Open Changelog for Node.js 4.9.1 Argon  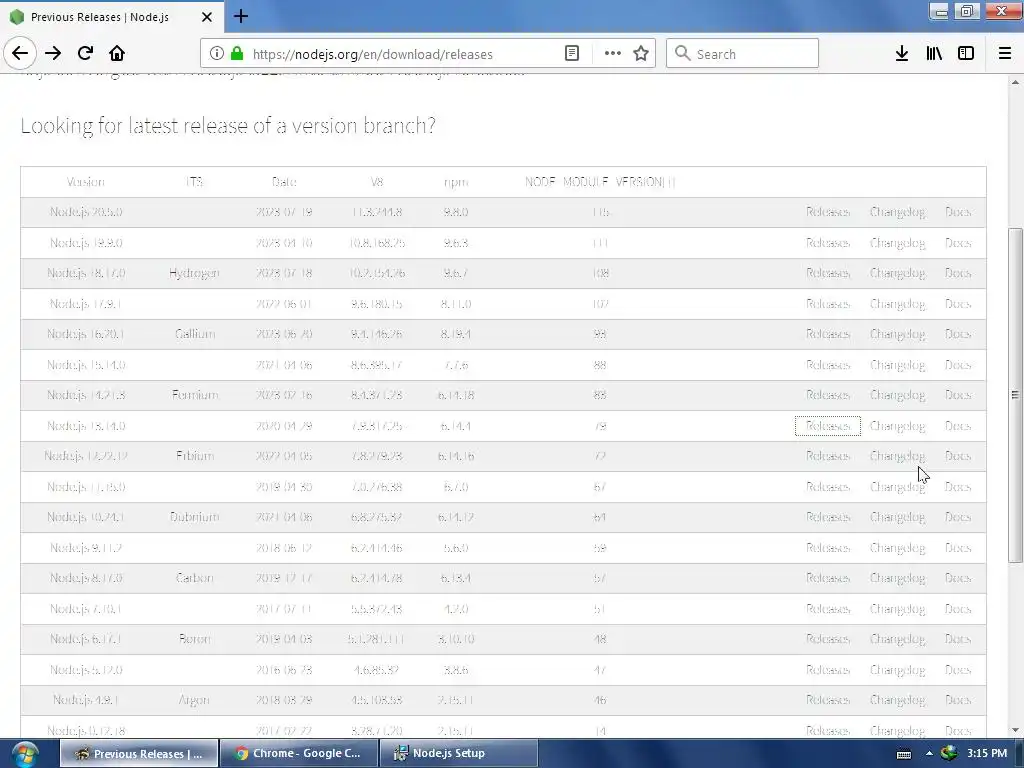tap(897, 700)
